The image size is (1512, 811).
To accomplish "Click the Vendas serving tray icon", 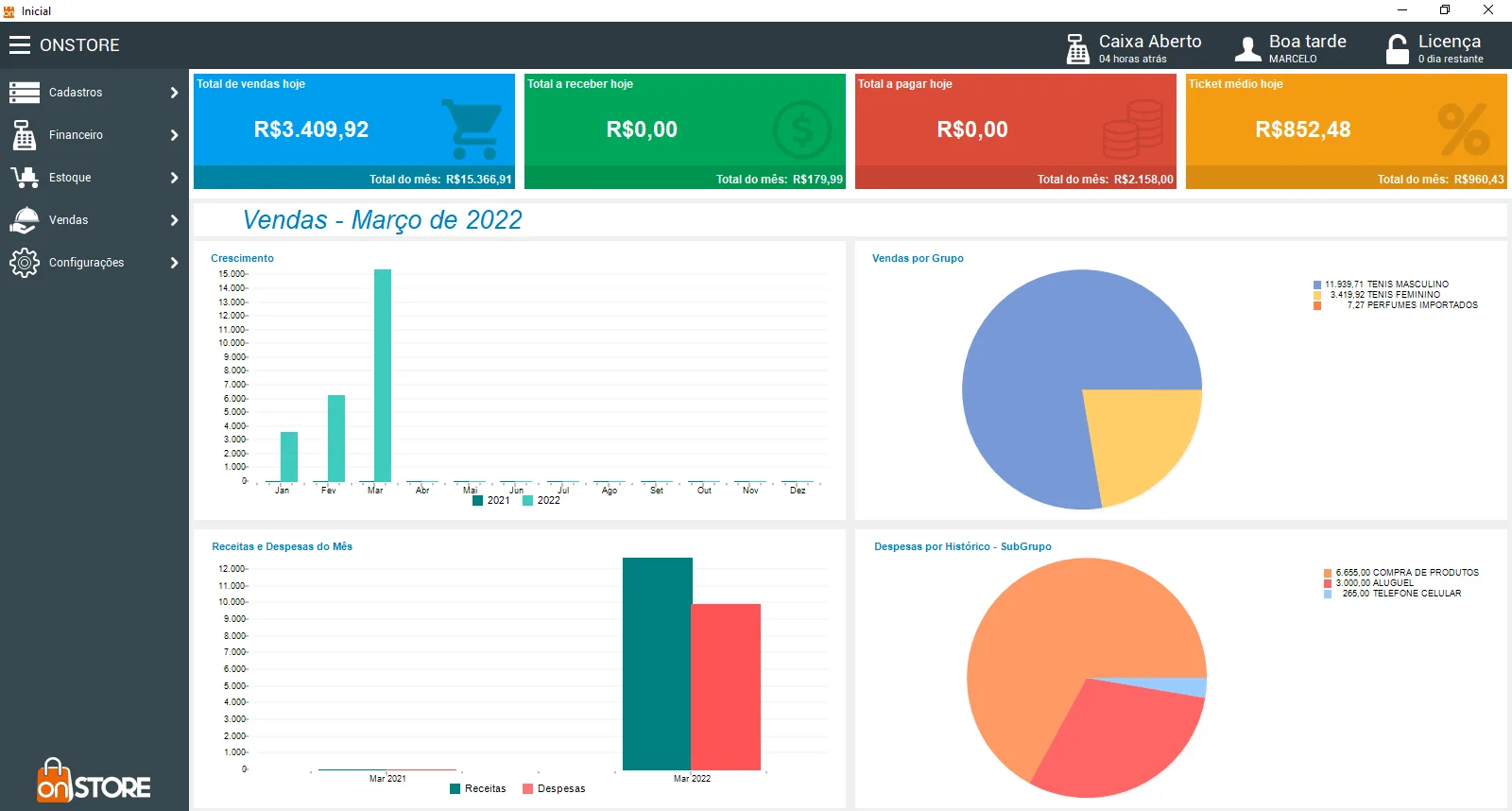I will coord(24,219).
